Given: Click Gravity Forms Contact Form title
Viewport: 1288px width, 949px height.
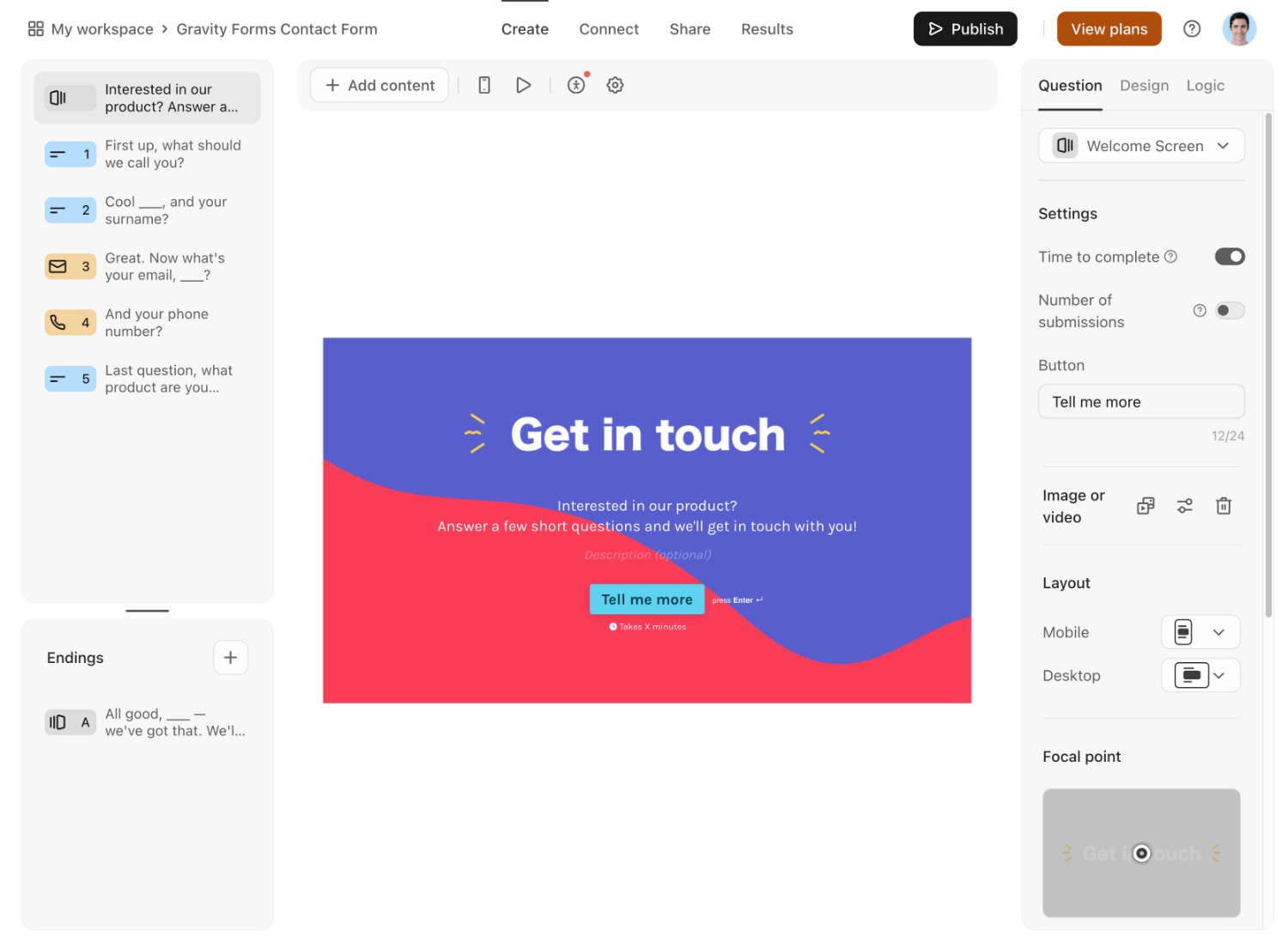Looking at the screenshot, I should (276, 29).
